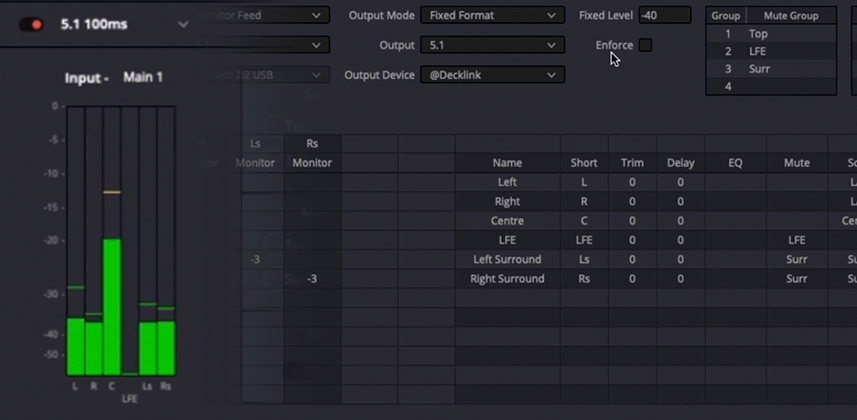Screen dimensions: 857x420
Task: Open the Output 5.1 dropdown
Action: [x=492, y=45]
